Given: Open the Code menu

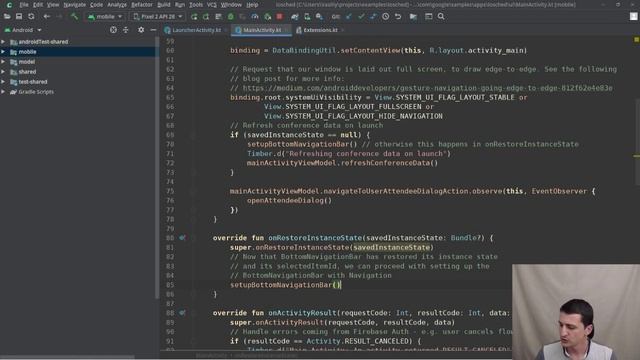Looking at the screenshot, I should coord(96,5).
